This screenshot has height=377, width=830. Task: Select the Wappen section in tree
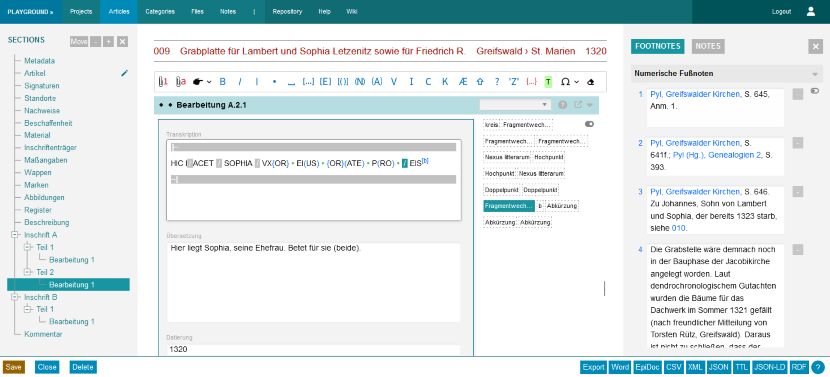tap(37, 173)
